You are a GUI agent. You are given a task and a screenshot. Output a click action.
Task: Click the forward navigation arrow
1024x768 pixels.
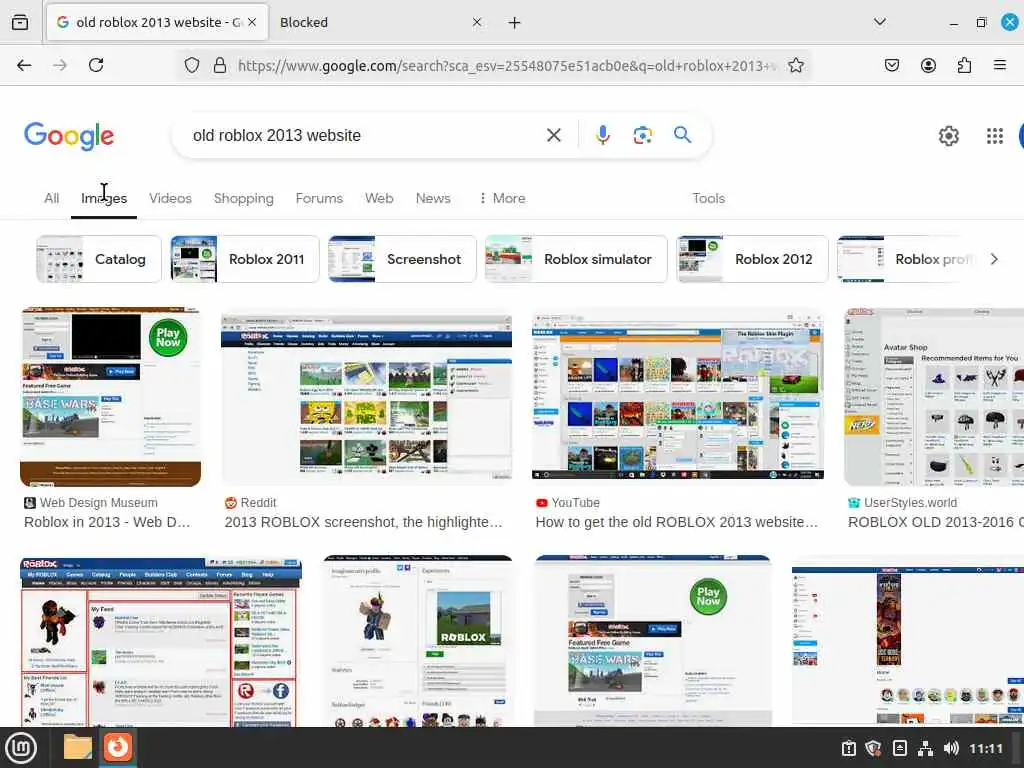tap(60, 65)
